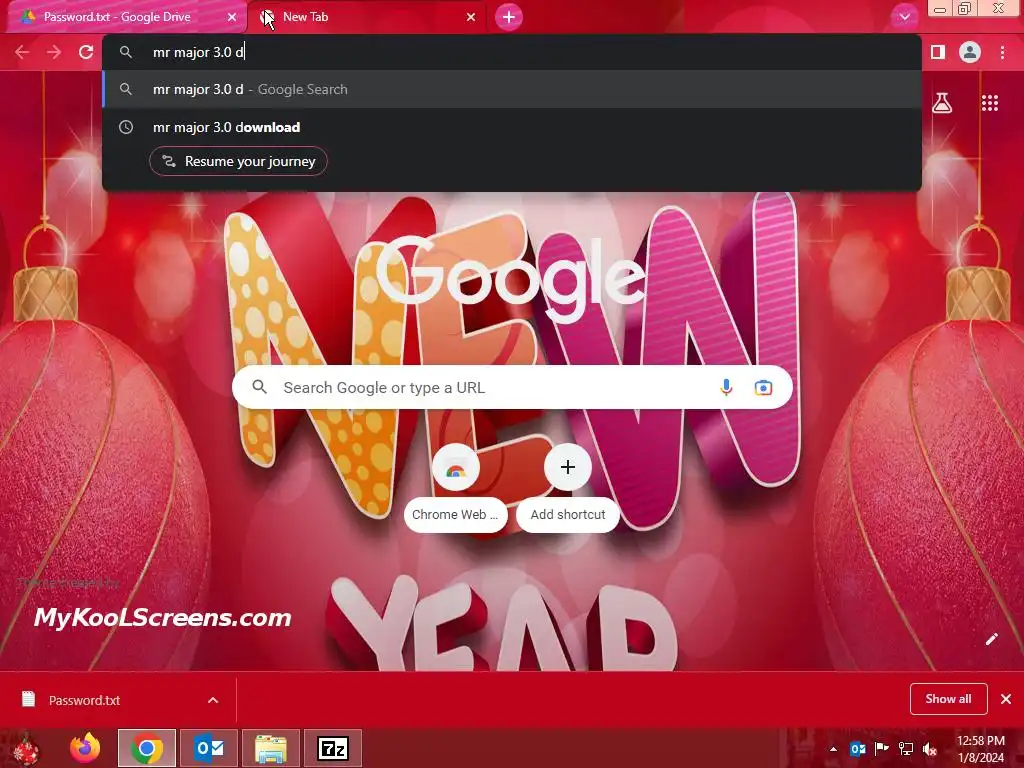
Task: Open the Google apps grid
Action: pyautogui.click(x=990, y=103)
